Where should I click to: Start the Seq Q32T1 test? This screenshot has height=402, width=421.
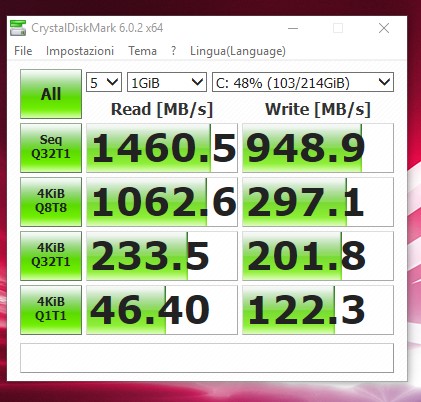51,148
